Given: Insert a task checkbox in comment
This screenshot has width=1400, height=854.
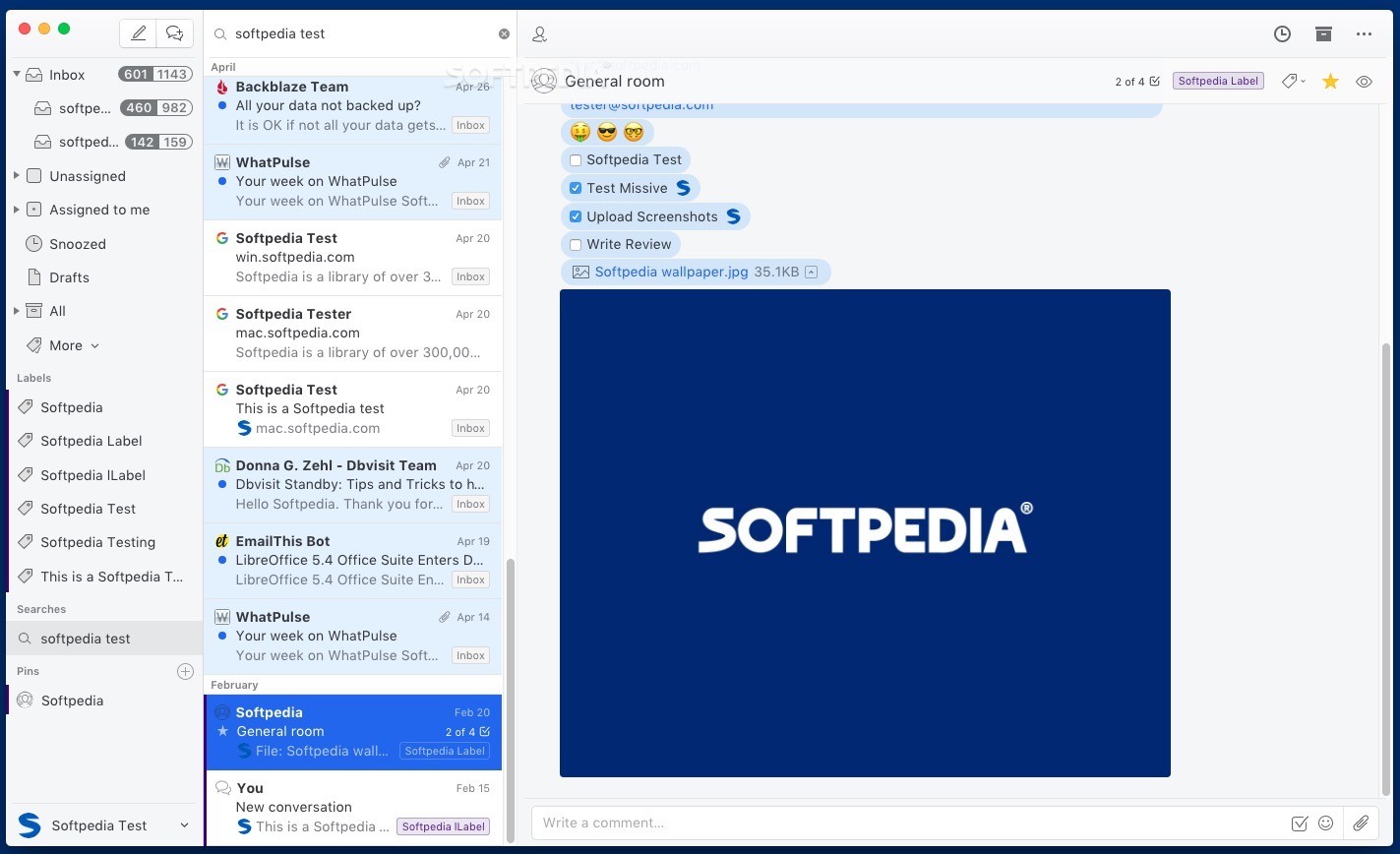Looking at the screenshot, I should click(x=1299, y=823).
